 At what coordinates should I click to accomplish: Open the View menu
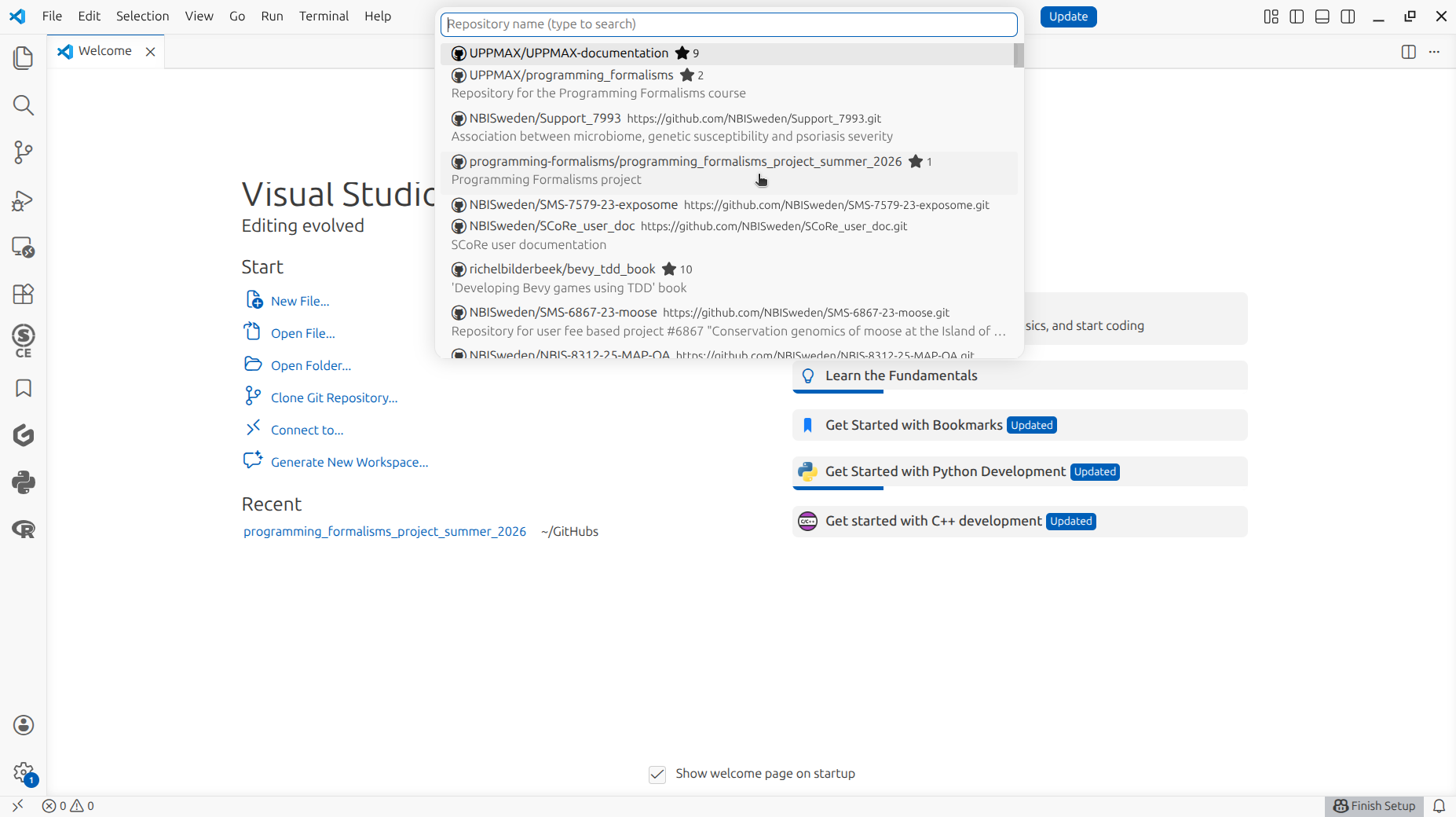(199, 16)
